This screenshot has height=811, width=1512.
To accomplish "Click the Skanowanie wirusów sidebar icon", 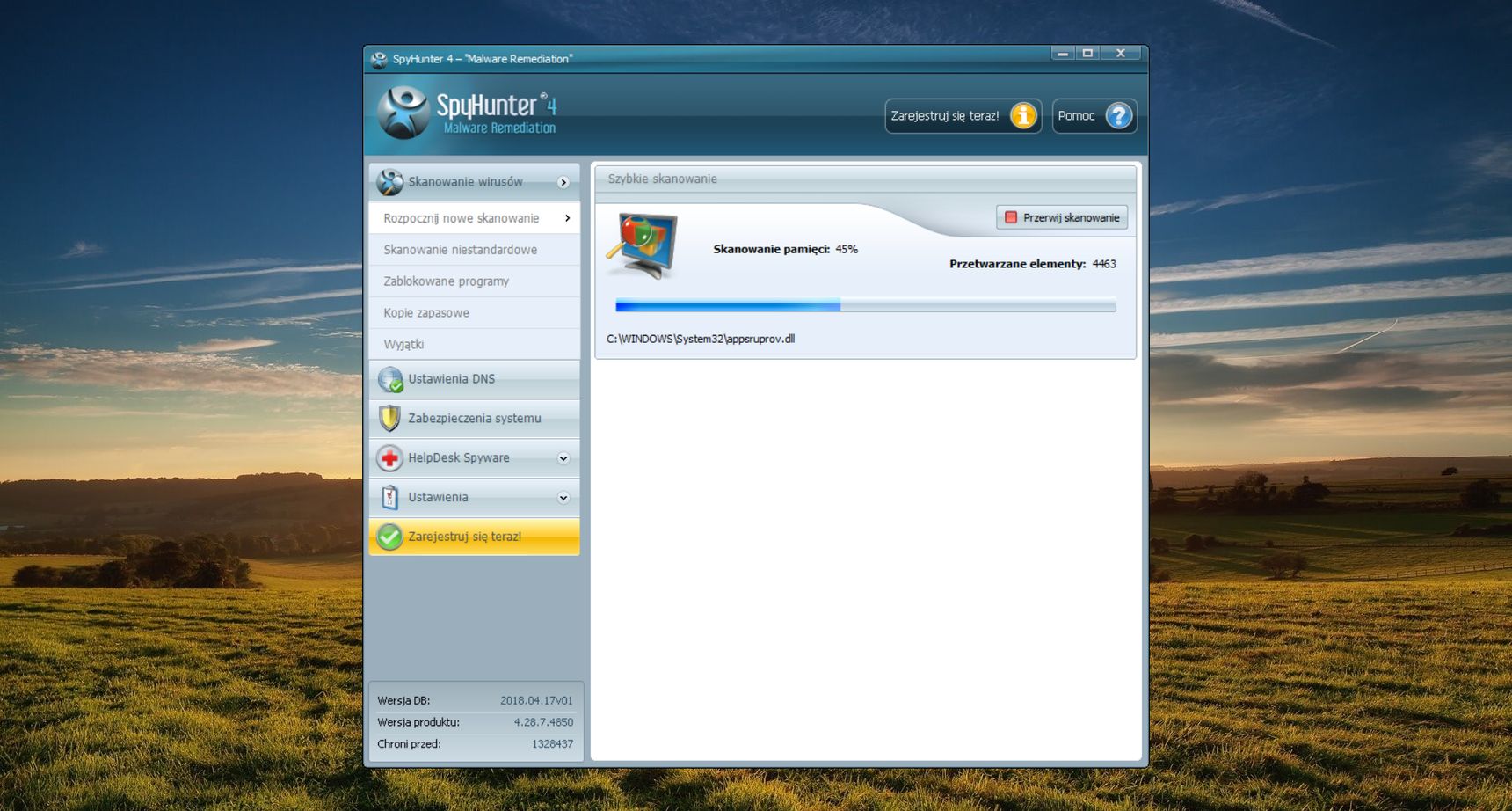I will [x=389, y=182].
